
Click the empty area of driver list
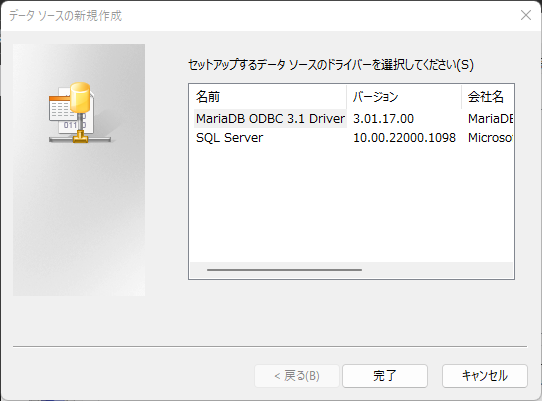351,204
